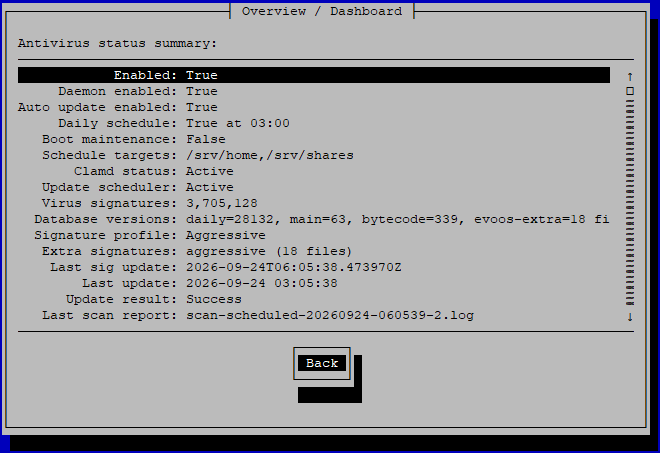Screen dimensions: 660x453
Task: Click the Back button
Action: 322,363
